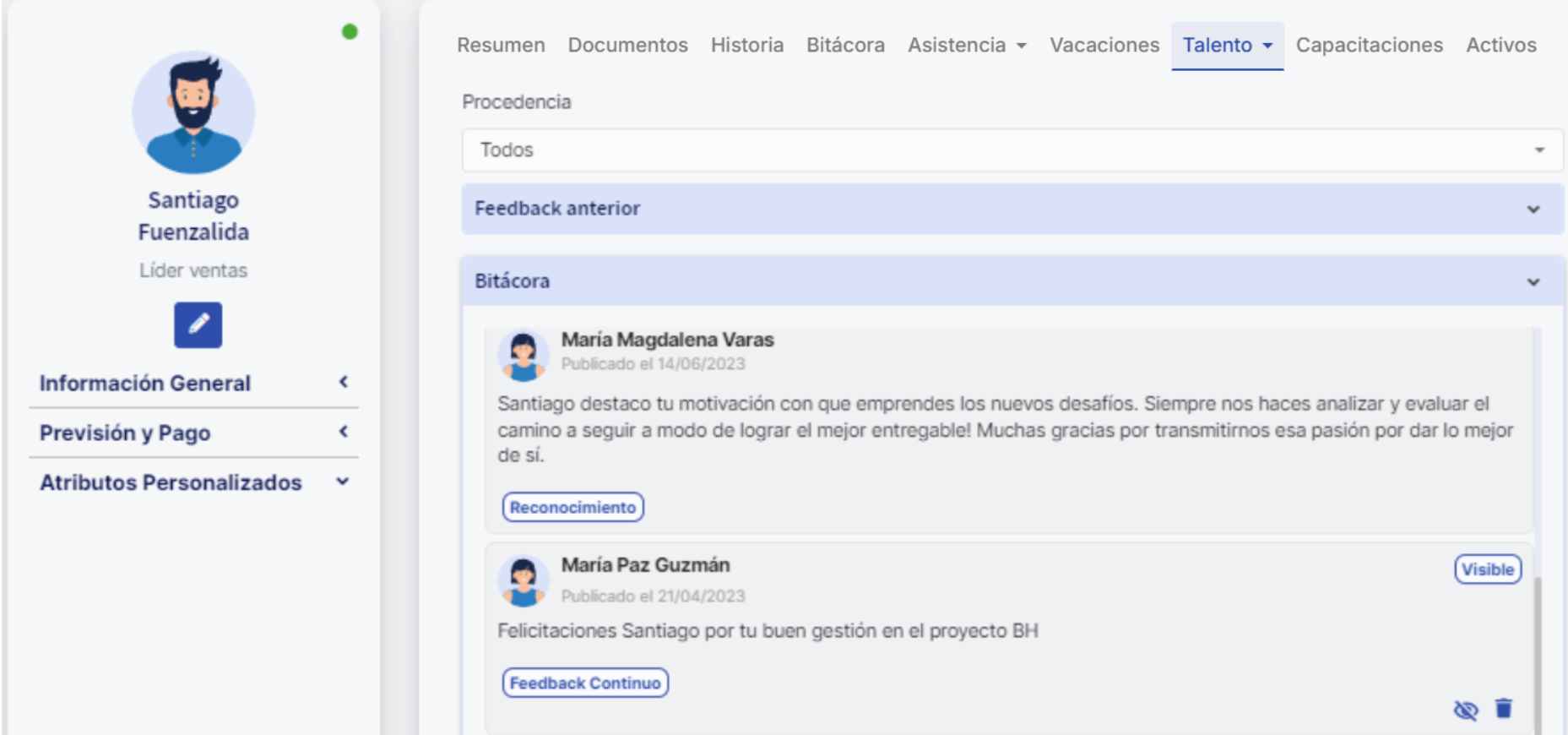Expand the Feedback anterior section

tap(1012, 209)
